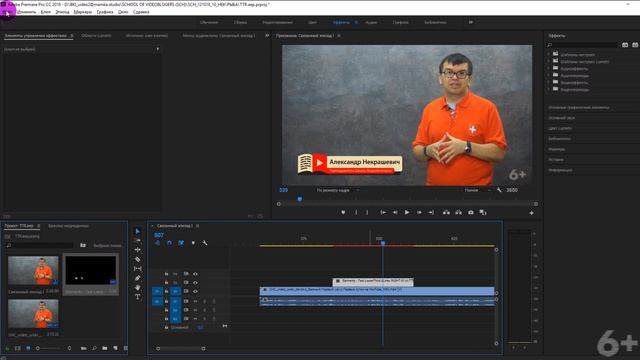Open playback resolution dropdown Полное
This screenshot has height=360, width=640.
477,190
